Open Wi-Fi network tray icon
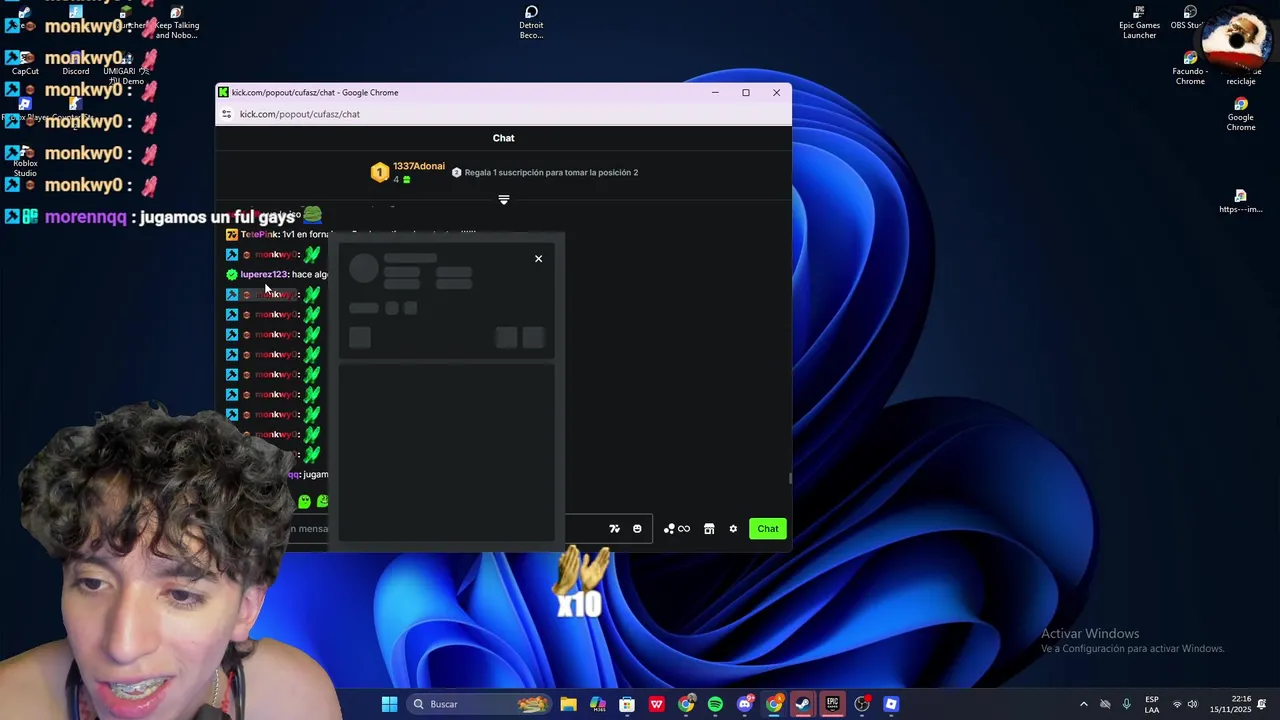The height and width of the screenshot is (720, 1280). (x=1176, y=704)
